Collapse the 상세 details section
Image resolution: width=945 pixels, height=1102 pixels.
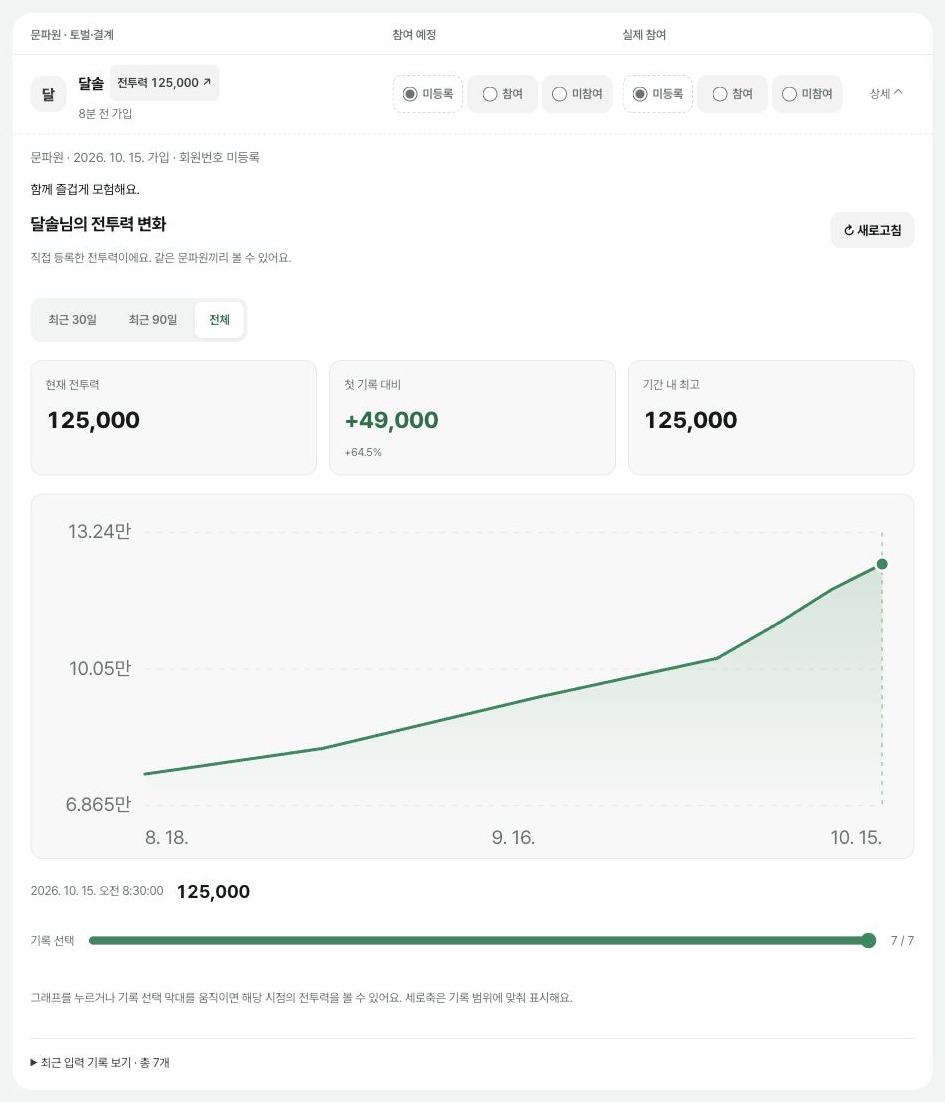[x=886, y=93]
